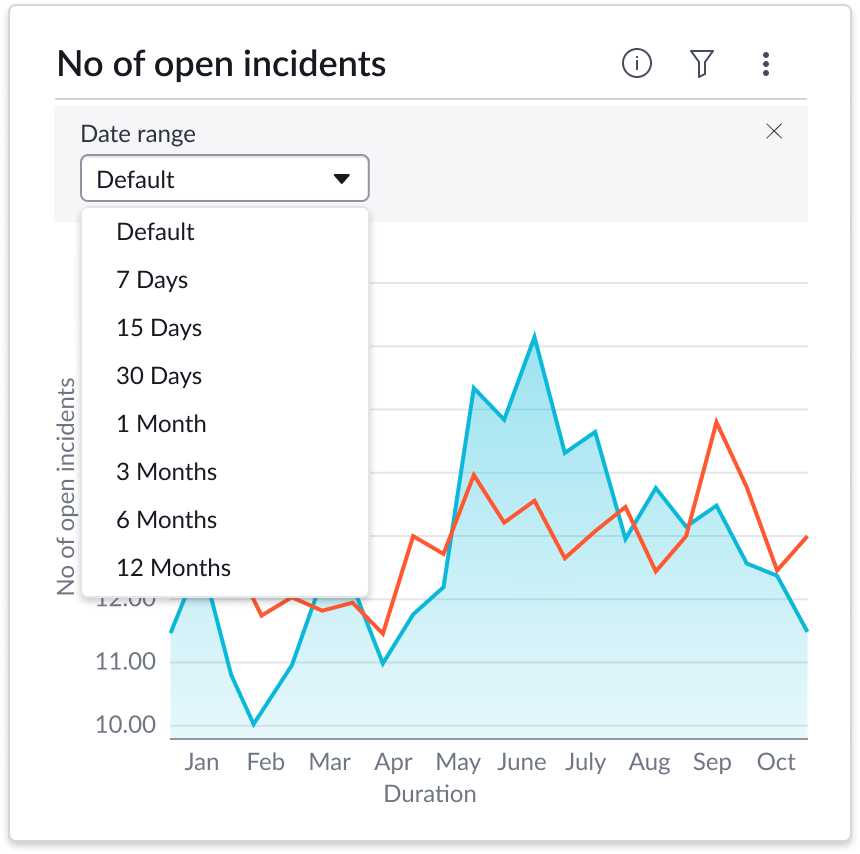The image size is (860, 854).
Task: Select 15 Days date range option
Action: (159, 328)
